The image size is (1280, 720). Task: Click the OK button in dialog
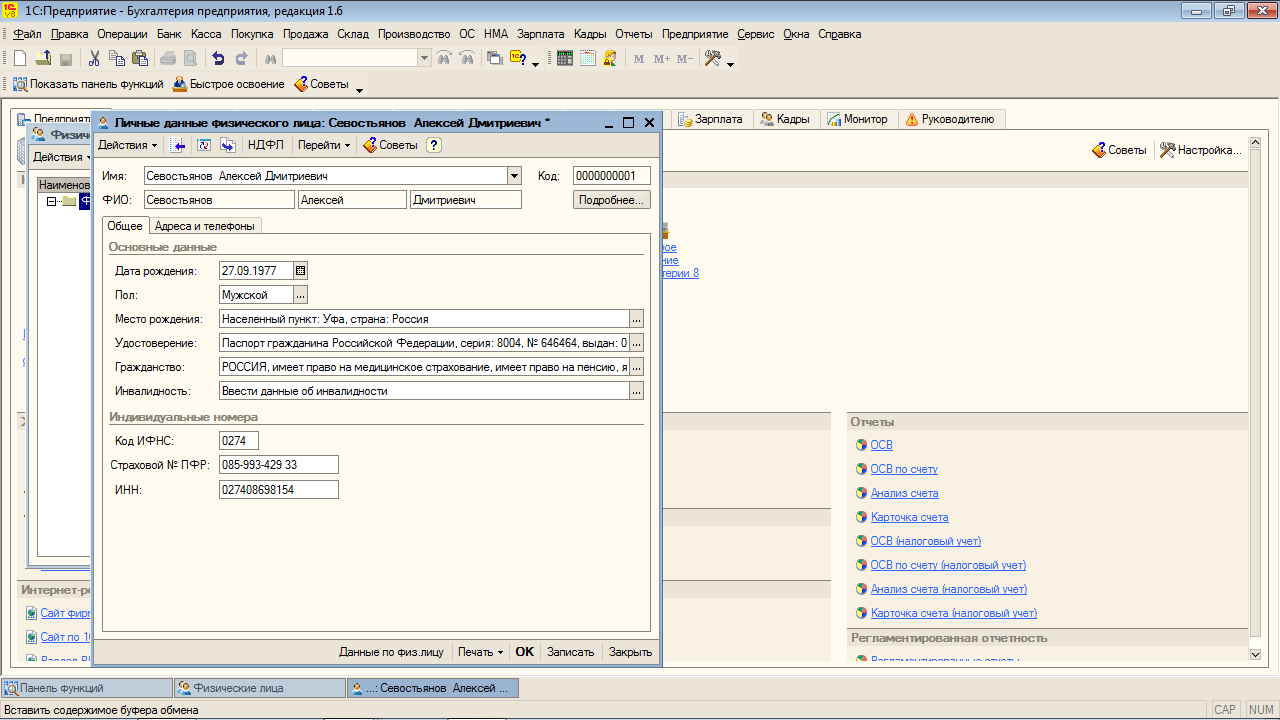pos(525,652)
